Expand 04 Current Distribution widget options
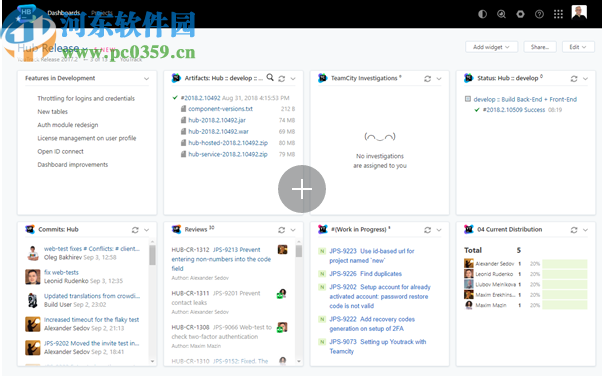Image resolution: width=610 pixels, height=376 pixels. pyautogui.click(x=585, y=230)
